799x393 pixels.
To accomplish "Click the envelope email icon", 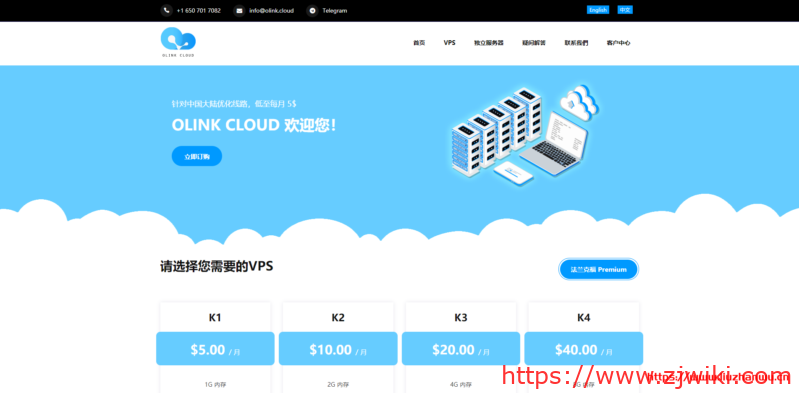I will pyautogui.click(x=239, y=10).
